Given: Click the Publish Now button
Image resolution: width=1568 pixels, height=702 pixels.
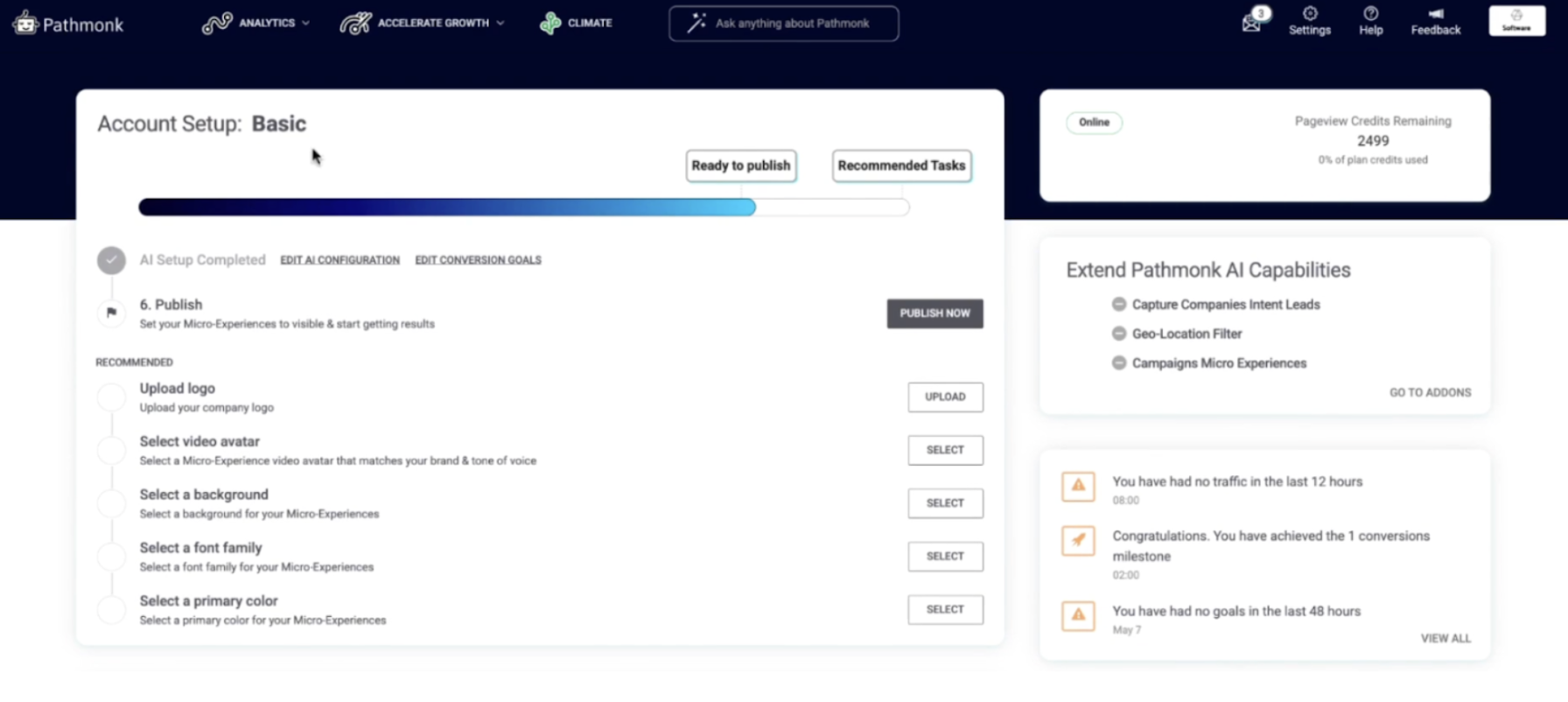Looking at the screenshot, I should 934,313.
